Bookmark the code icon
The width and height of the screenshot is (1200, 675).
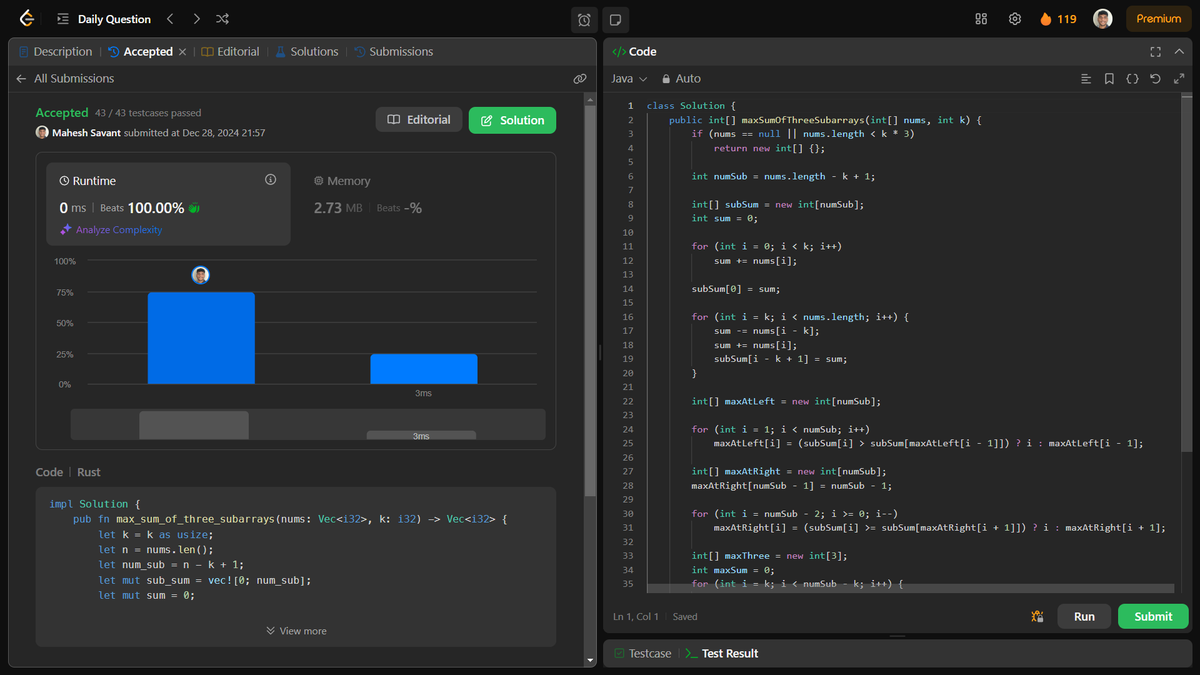pos(1109,78)
